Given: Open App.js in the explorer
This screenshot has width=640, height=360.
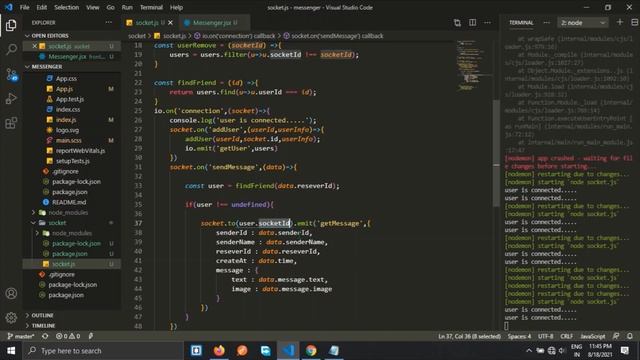Looking at the screenshot, I should coord(64,89).
